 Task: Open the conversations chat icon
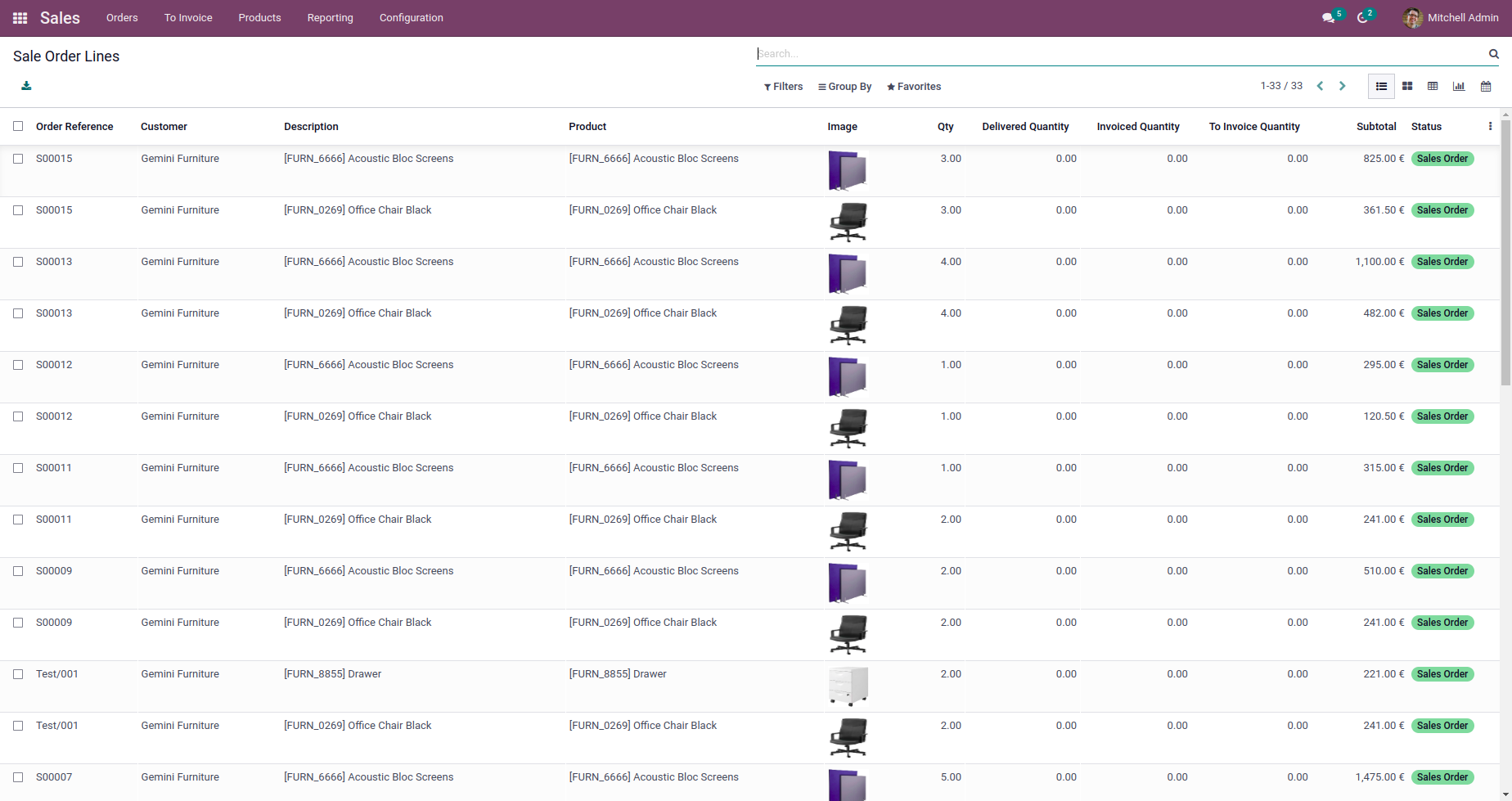1328,18
